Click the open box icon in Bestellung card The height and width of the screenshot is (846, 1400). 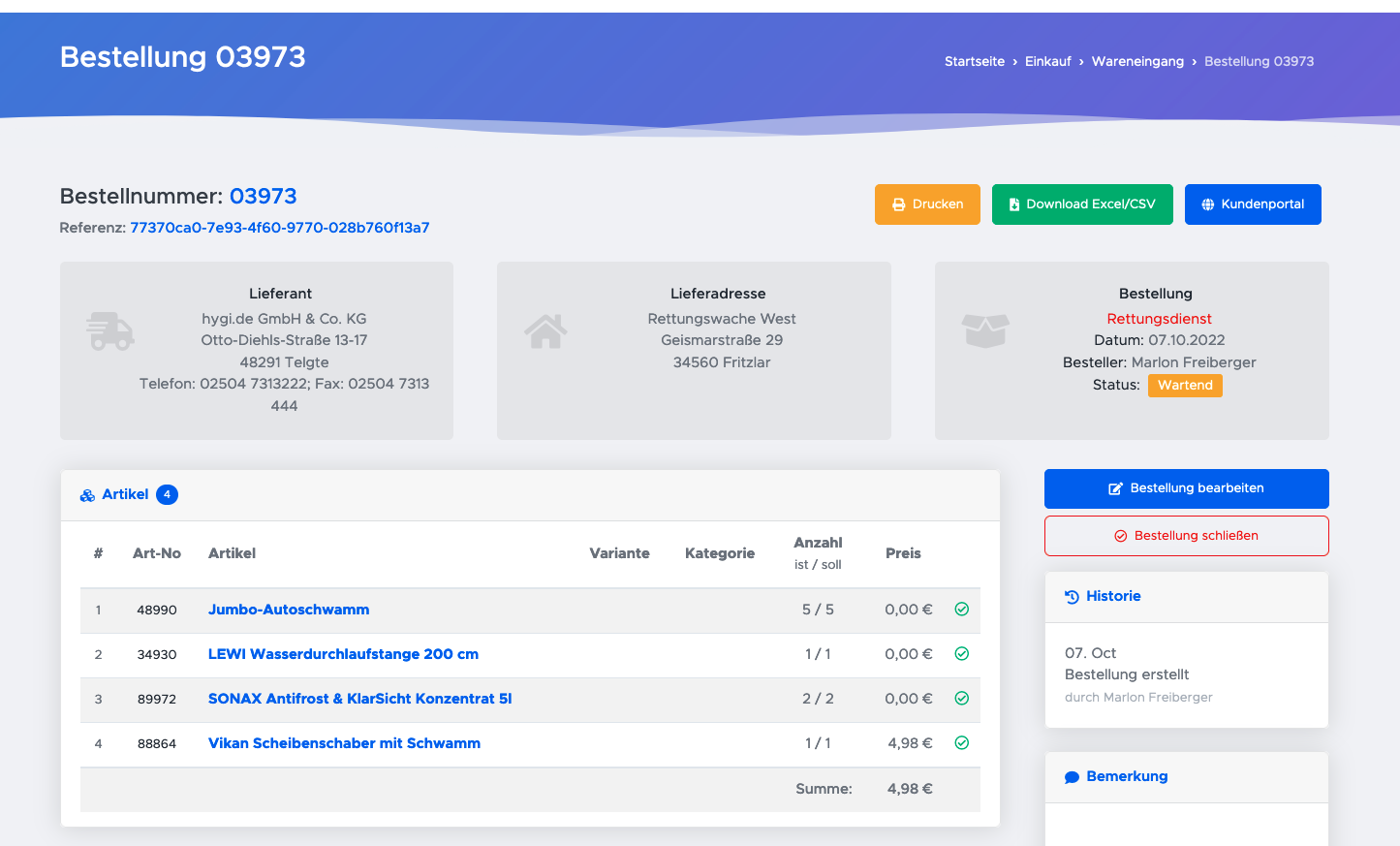(985, 331)
